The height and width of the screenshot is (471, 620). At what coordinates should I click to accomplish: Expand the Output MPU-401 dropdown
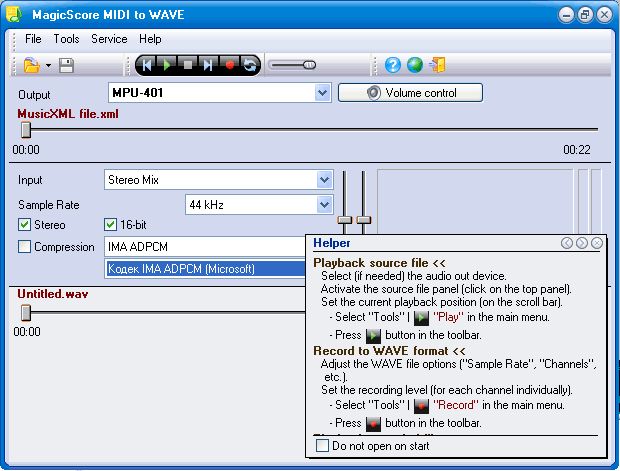coord(322,93)
